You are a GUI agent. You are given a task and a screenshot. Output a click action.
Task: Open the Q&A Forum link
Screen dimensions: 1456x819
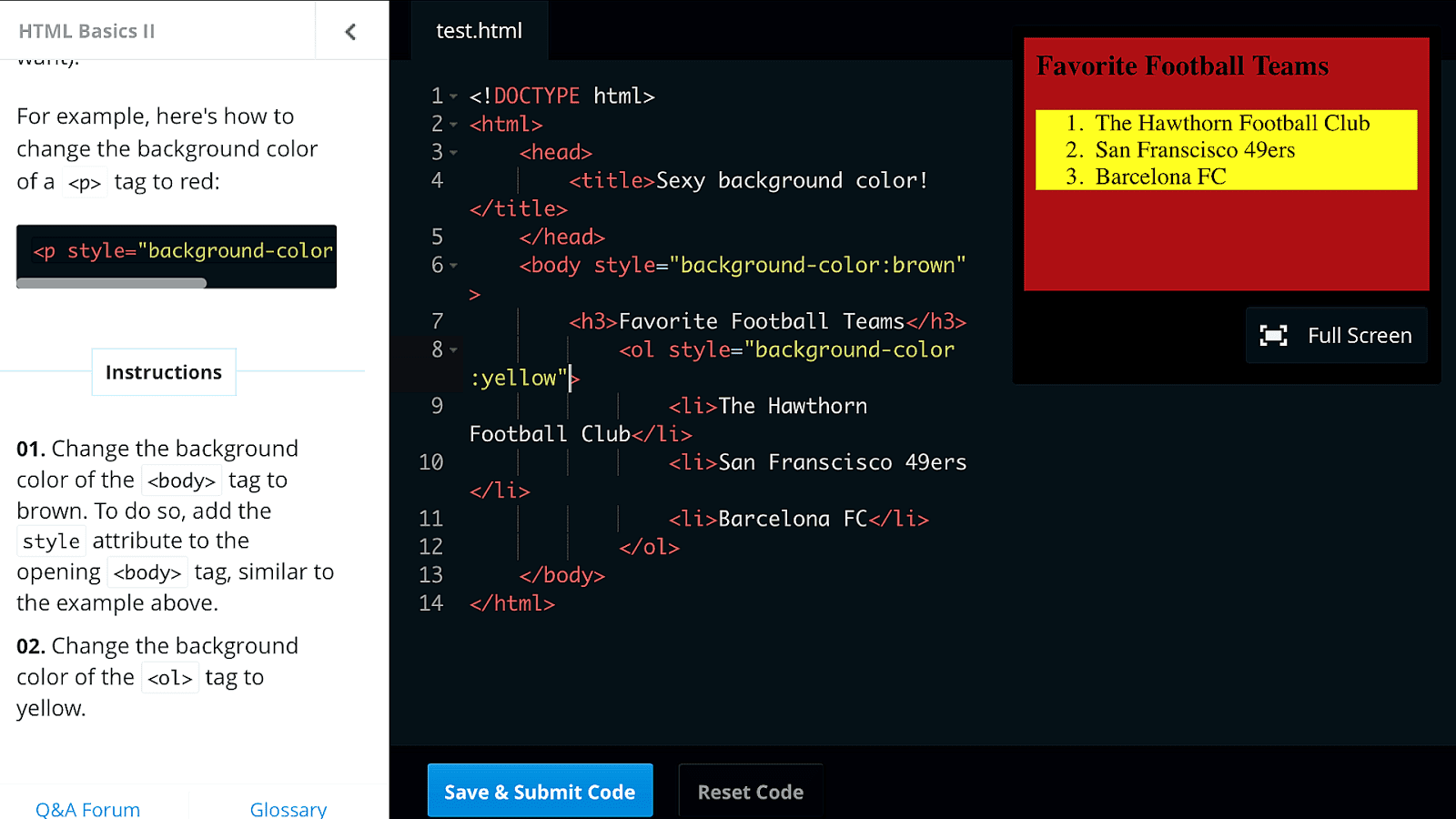(86, 809)
